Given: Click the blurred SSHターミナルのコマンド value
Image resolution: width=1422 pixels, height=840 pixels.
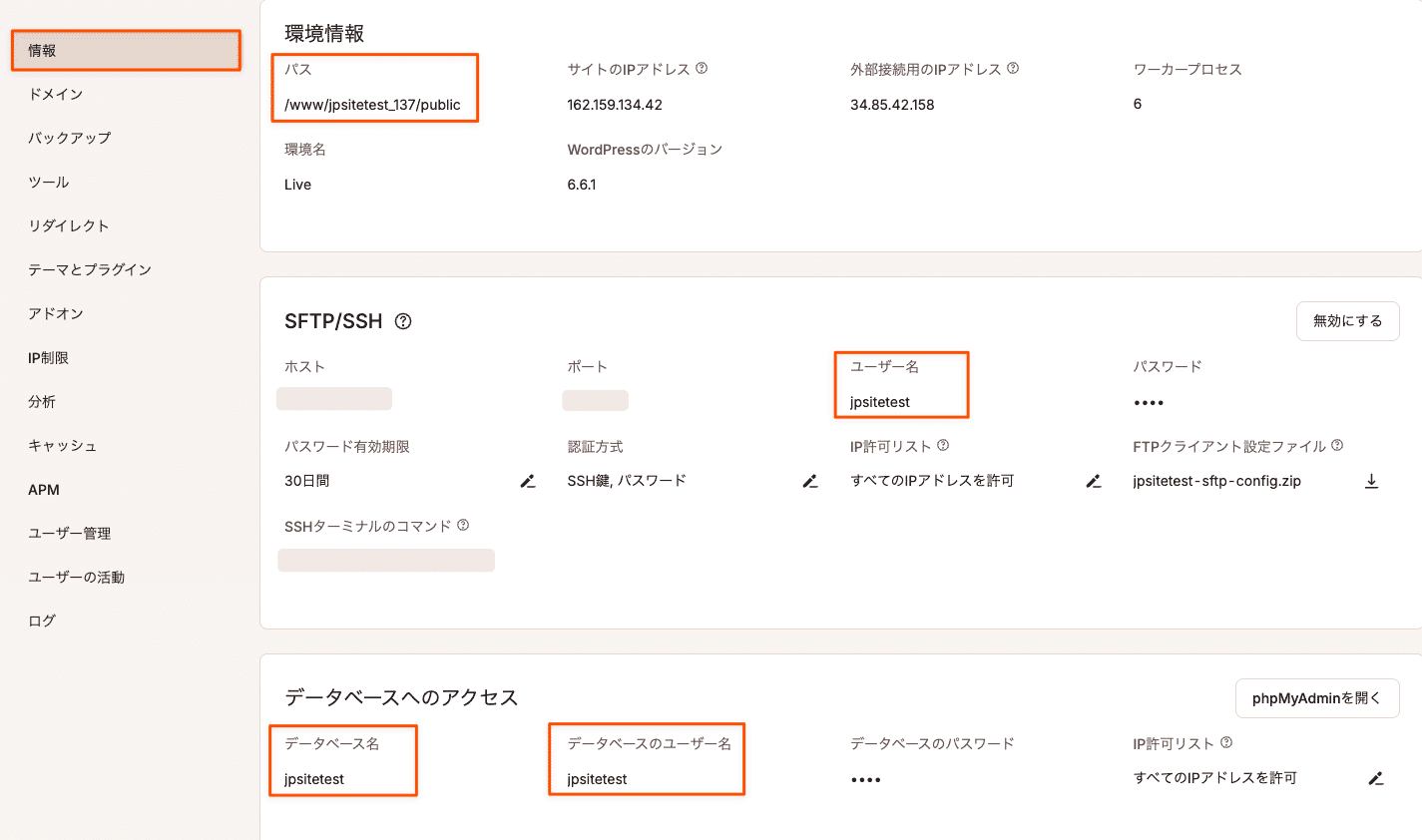Looking at the screenshot, I should 386,560.
